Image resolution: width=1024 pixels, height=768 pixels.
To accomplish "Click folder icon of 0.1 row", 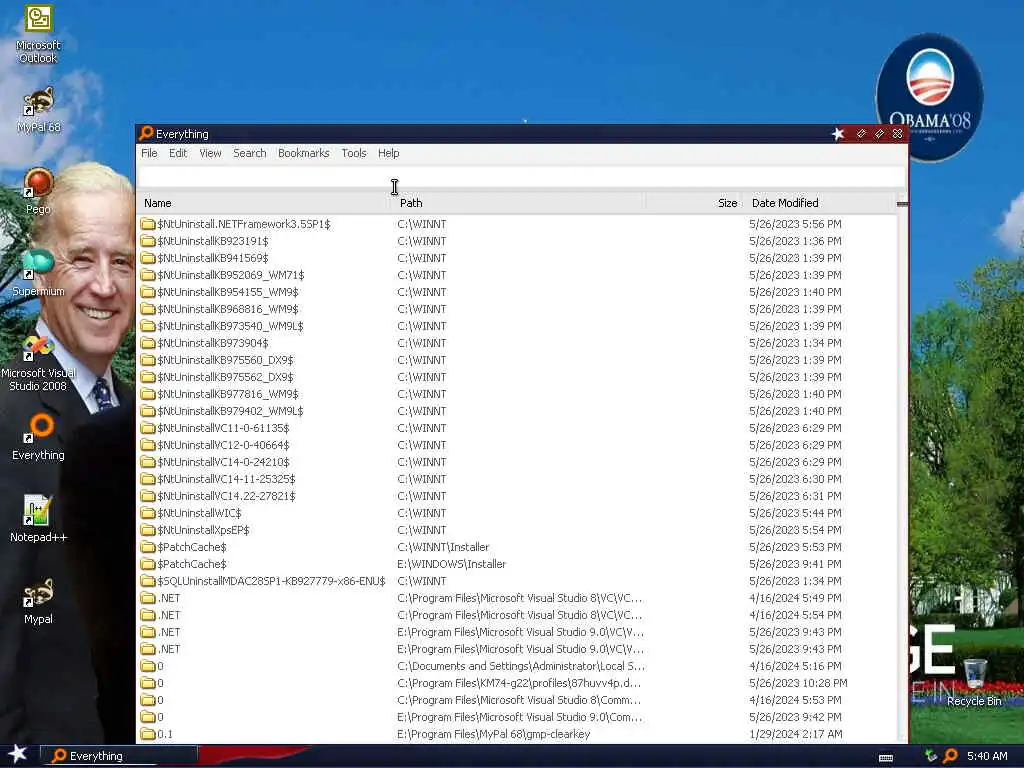I will (148, 734).
